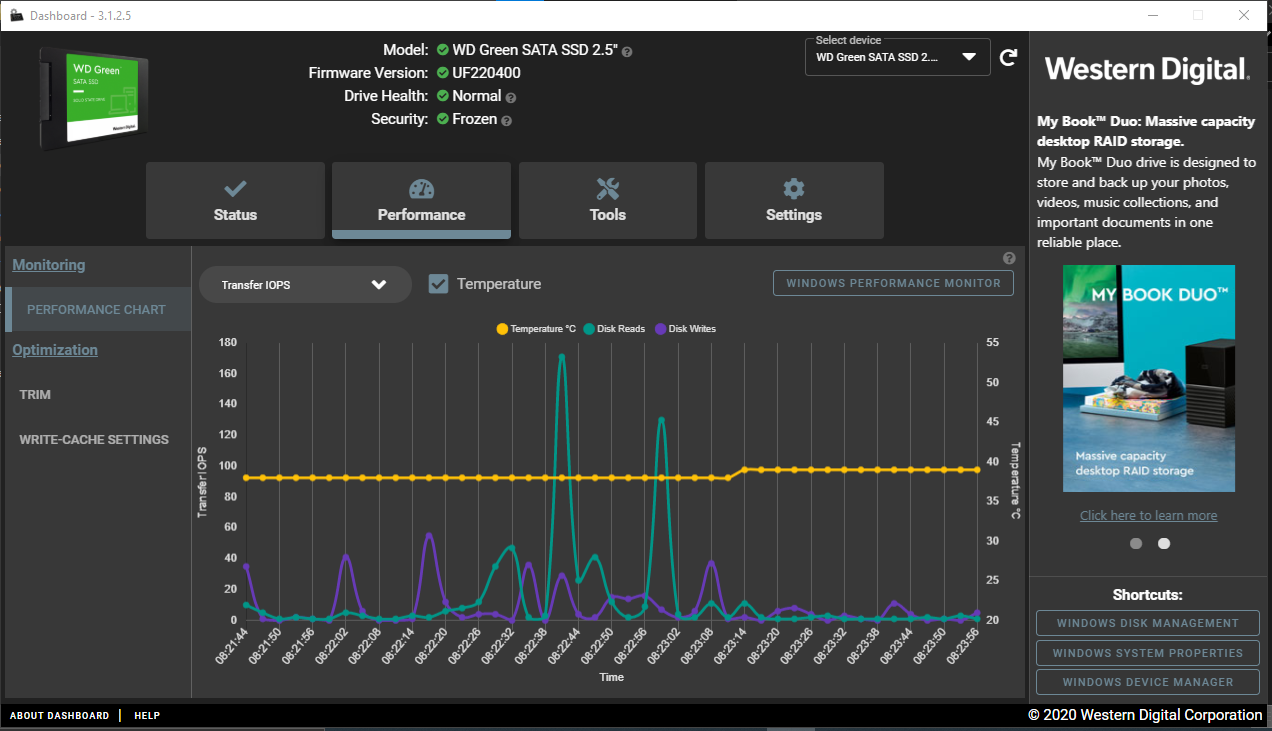Click About Dashboard in the footer
1272x731 pixels.
point(60,716)
